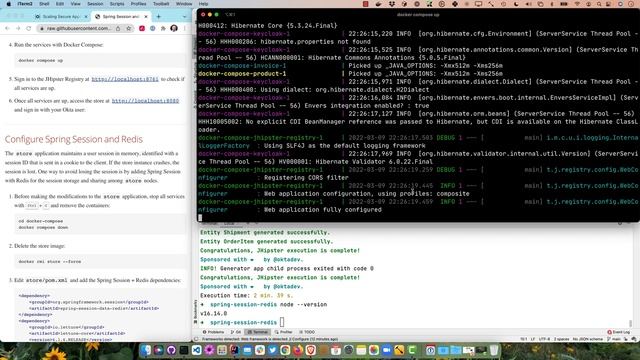This screenshot has width=640, height=360.
Task: Open the Problems tool window tab
Action: 213,332
